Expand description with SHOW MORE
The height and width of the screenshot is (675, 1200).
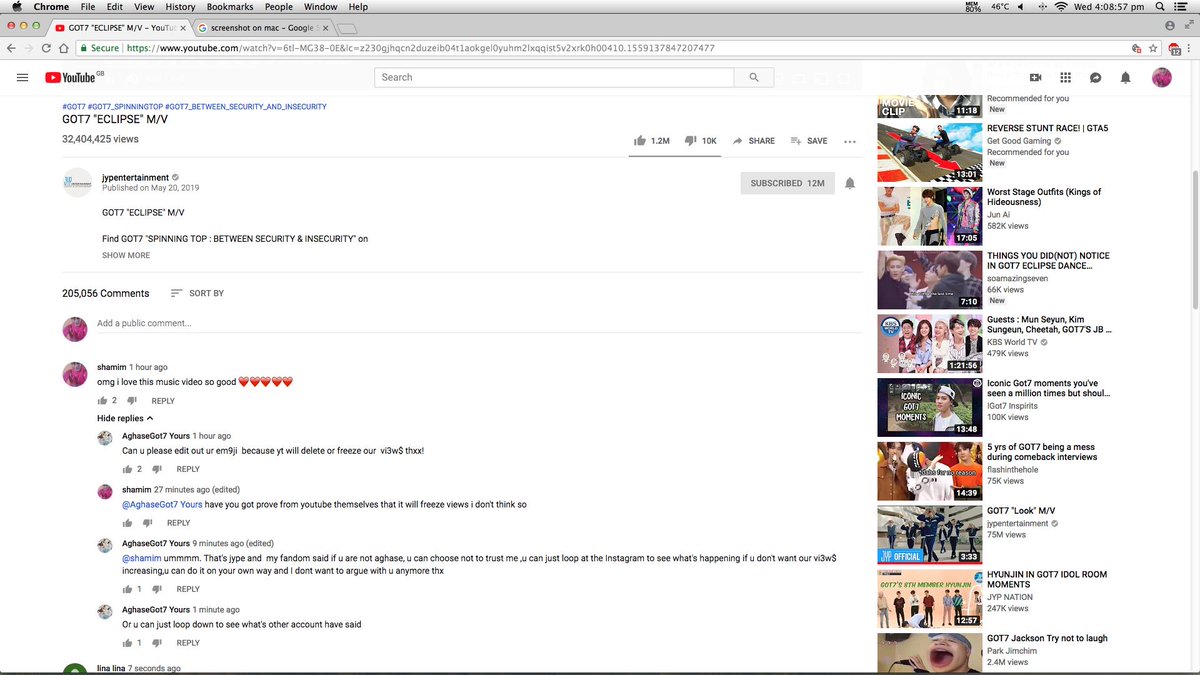126,255
